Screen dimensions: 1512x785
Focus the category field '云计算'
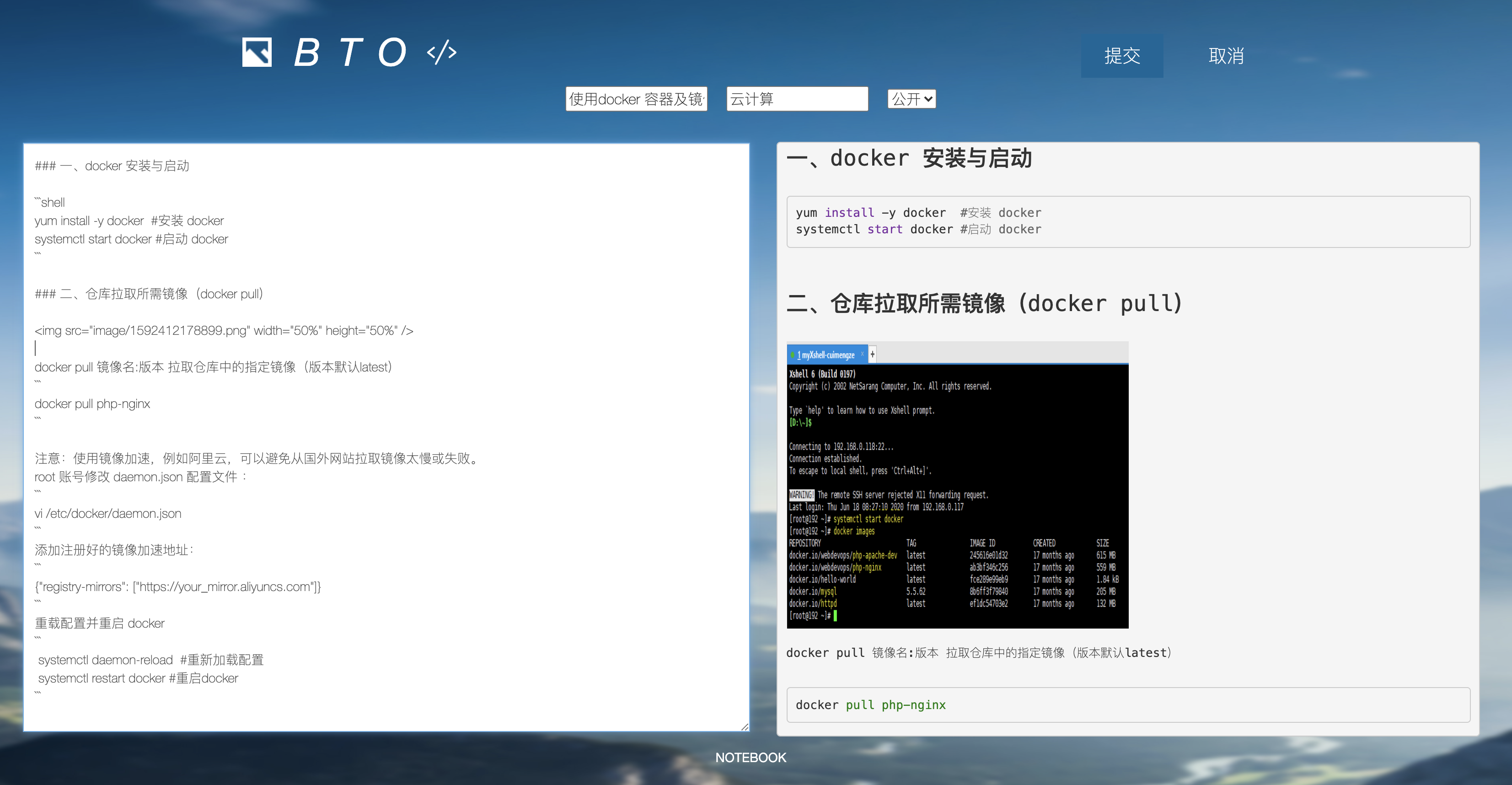click(x=797, y=99)
